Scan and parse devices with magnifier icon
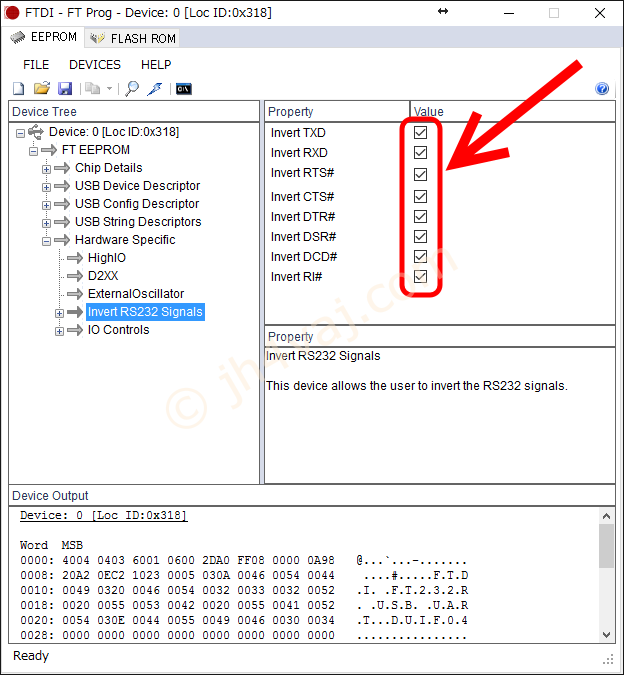Image resolution: width=624 pixels, height=675 pixels. tap(132, 89)
